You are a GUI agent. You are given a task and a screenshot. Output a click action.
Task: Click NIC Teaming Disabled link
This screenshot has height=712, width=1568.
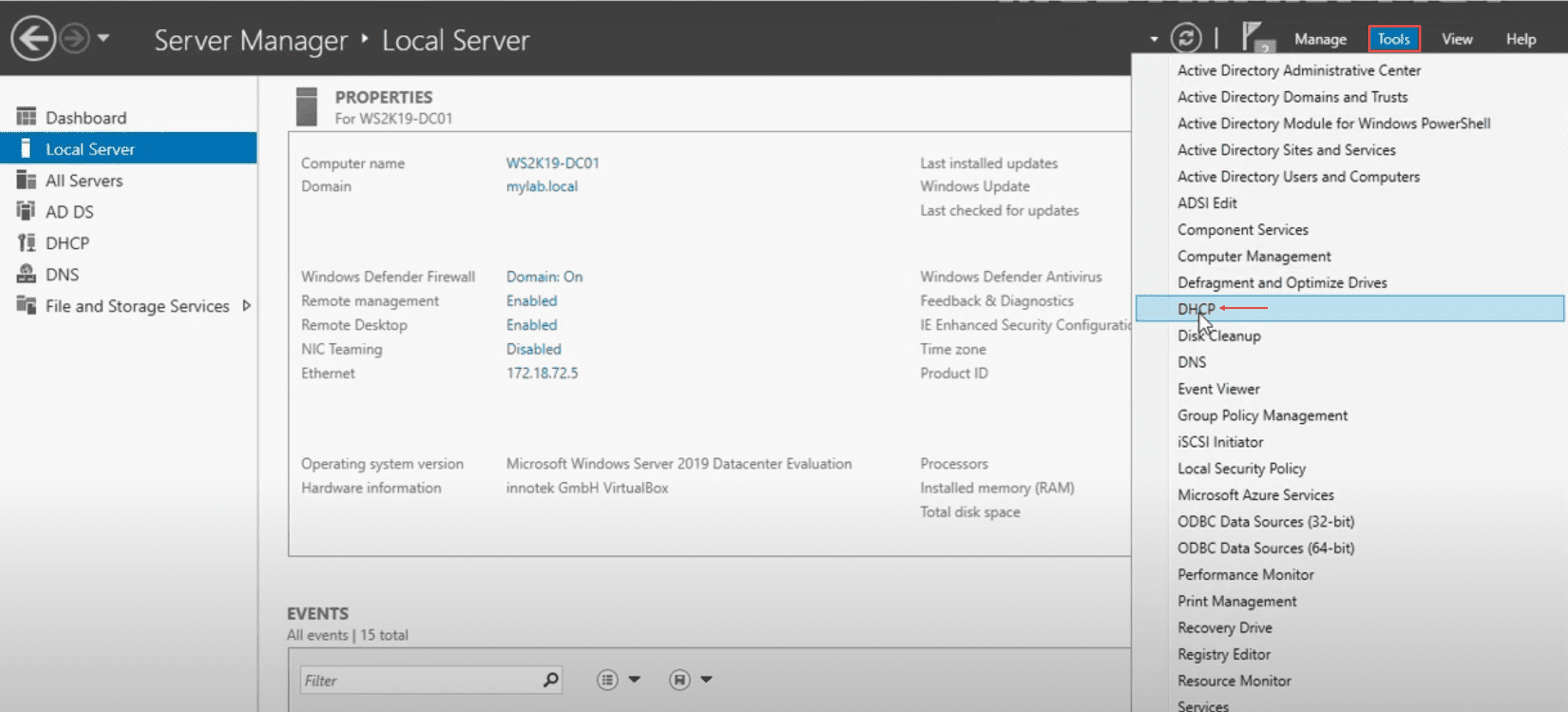pyautogui.click(x=533, y=348)
